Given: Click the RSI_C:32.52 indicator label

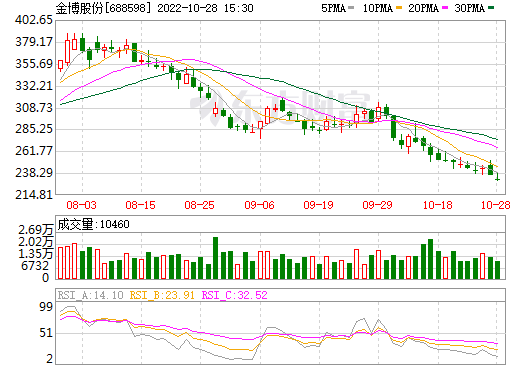Looking at the screenshot, I should [235, 295].
